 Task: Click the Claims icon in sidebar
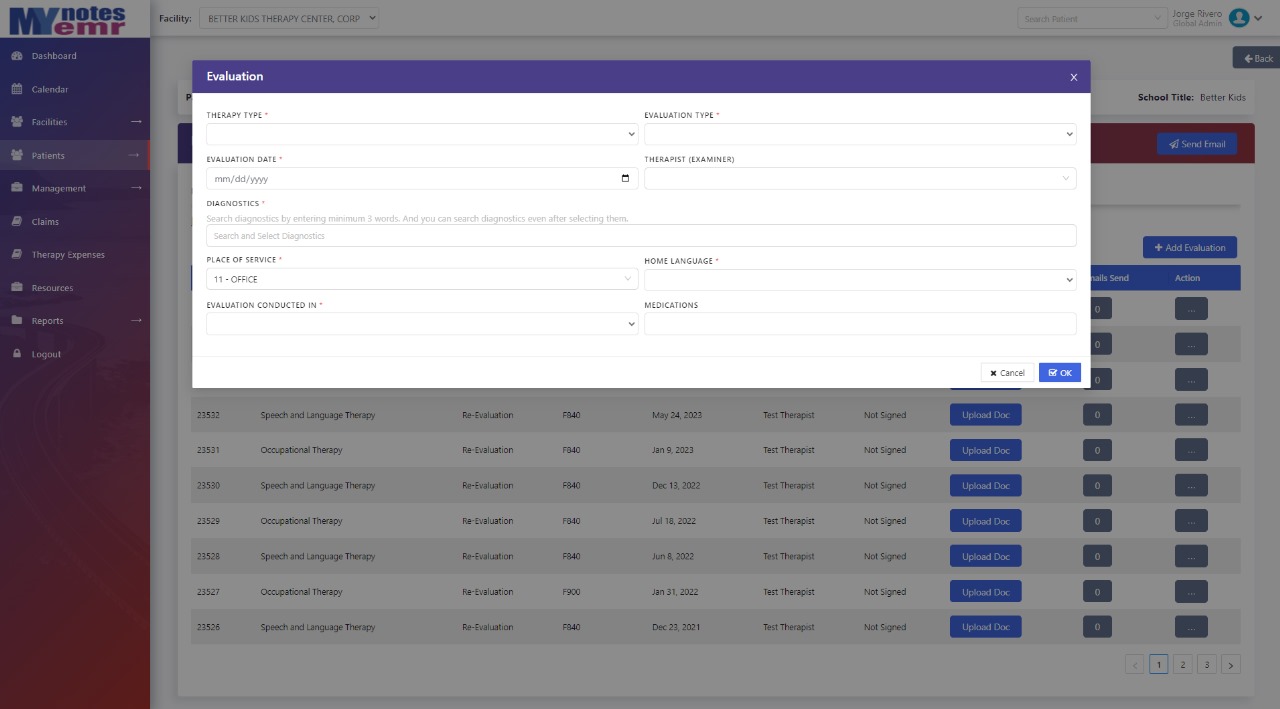[x=17, y=222]
